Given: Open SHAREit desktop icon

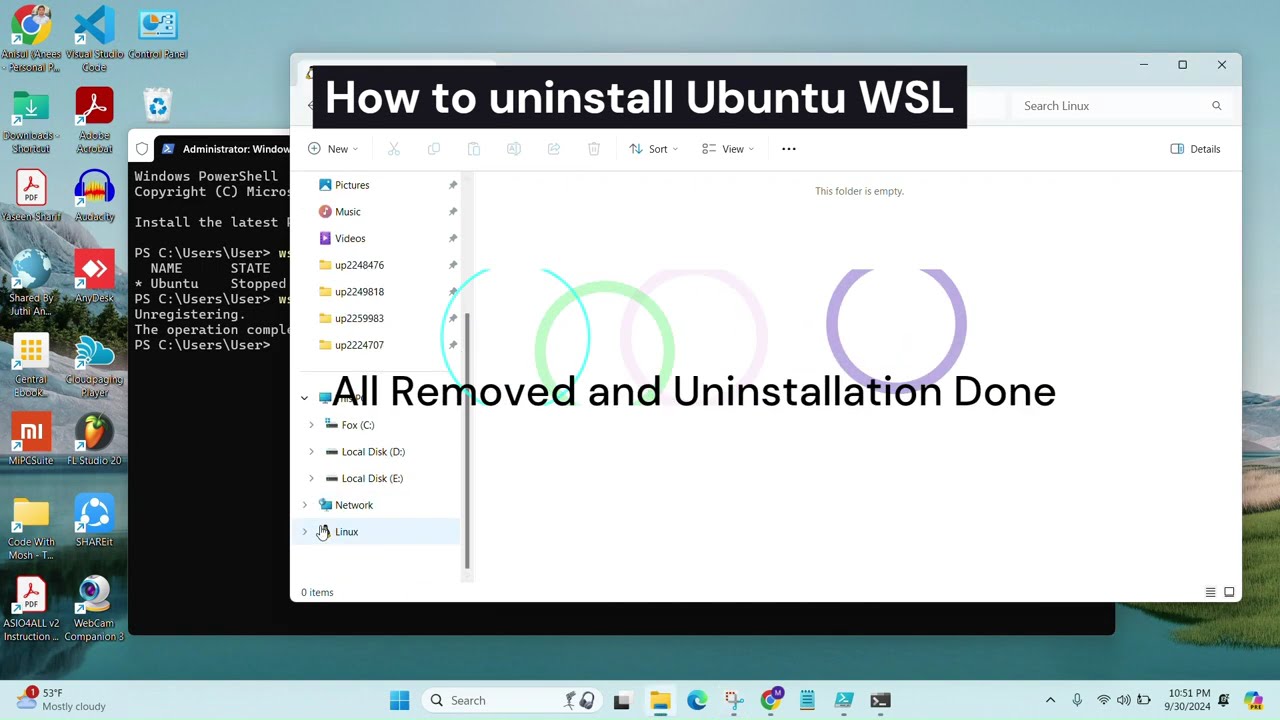Looking at the screenshot, I should (94, 521).
